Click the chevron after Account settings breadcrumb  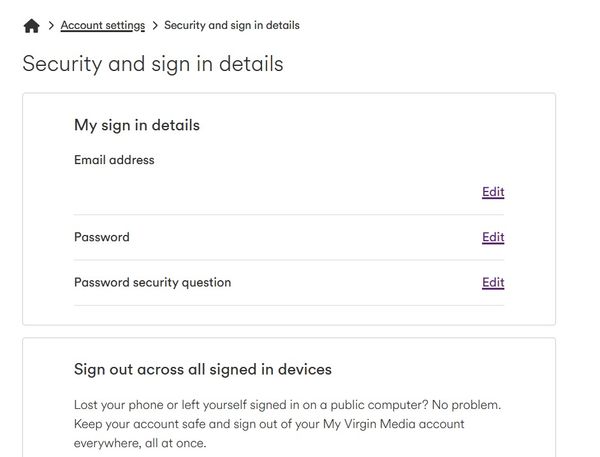click(x=155, y=26)
